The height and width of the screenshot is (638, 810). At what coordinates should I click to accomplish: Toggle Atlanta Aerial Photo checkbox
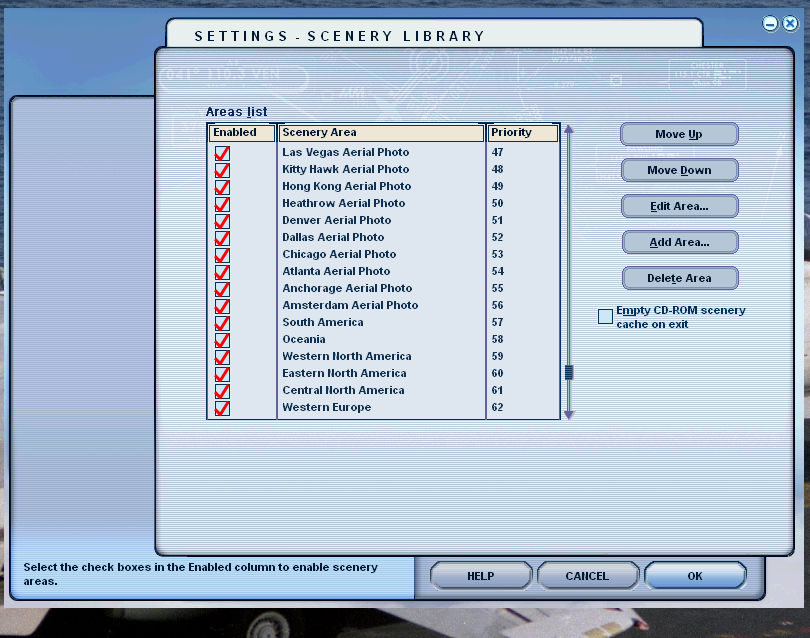(222, 272)
